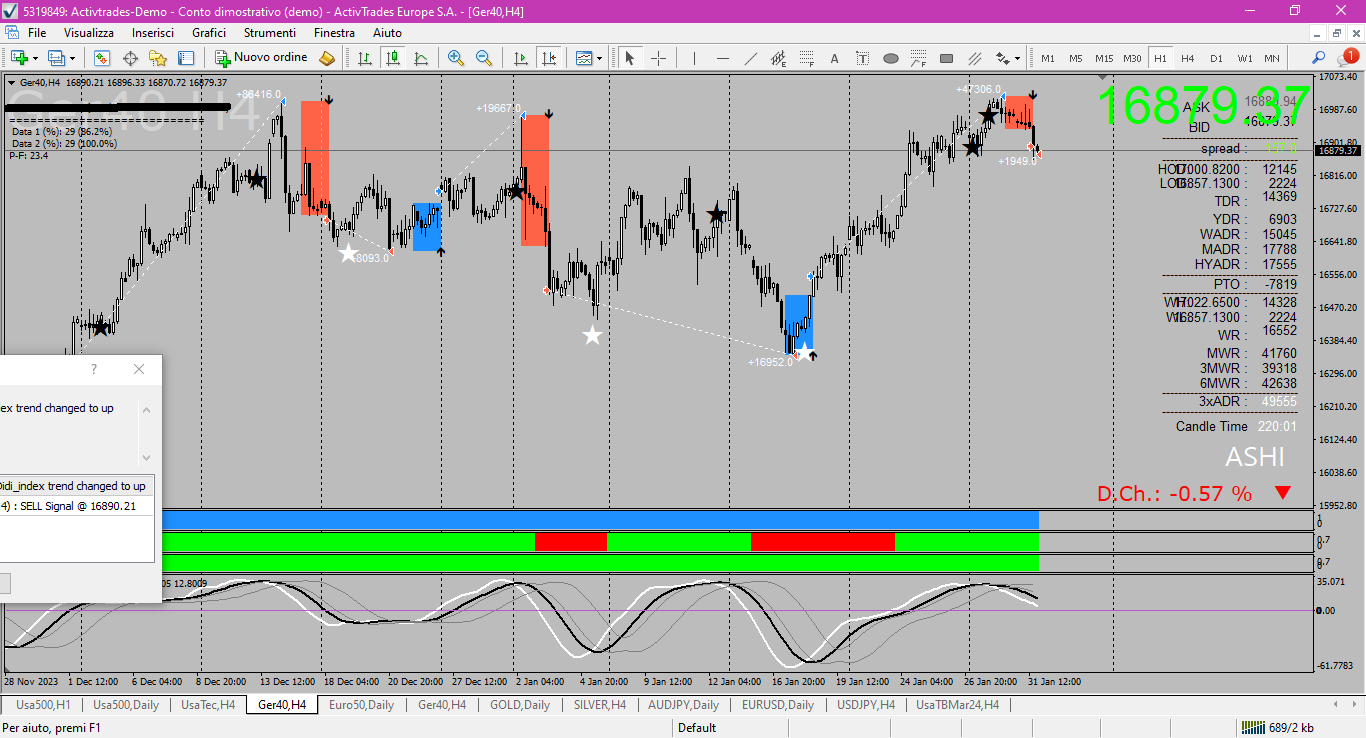The width and height of the screenshot is (1366, 738).
Task: Click the Nuovo ordine button
Action: [x=261, y=58]
